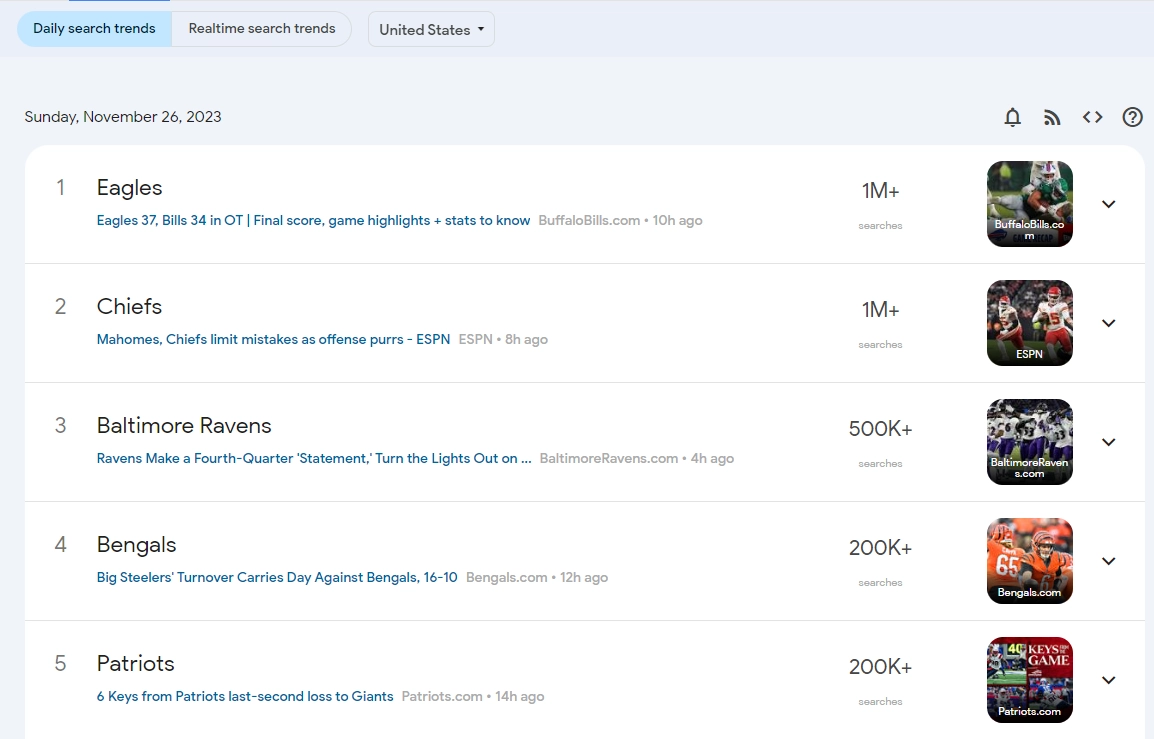
Task: Expand the Eagles trend row
Action: pos(1108,204)
